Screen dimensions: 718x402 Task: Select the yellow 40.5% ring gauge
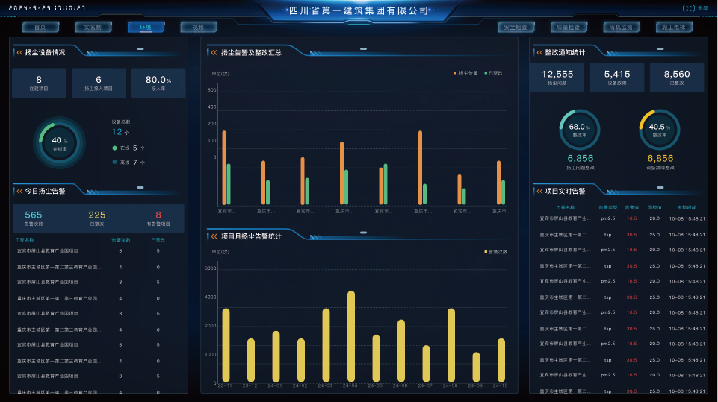coord(659,128)
